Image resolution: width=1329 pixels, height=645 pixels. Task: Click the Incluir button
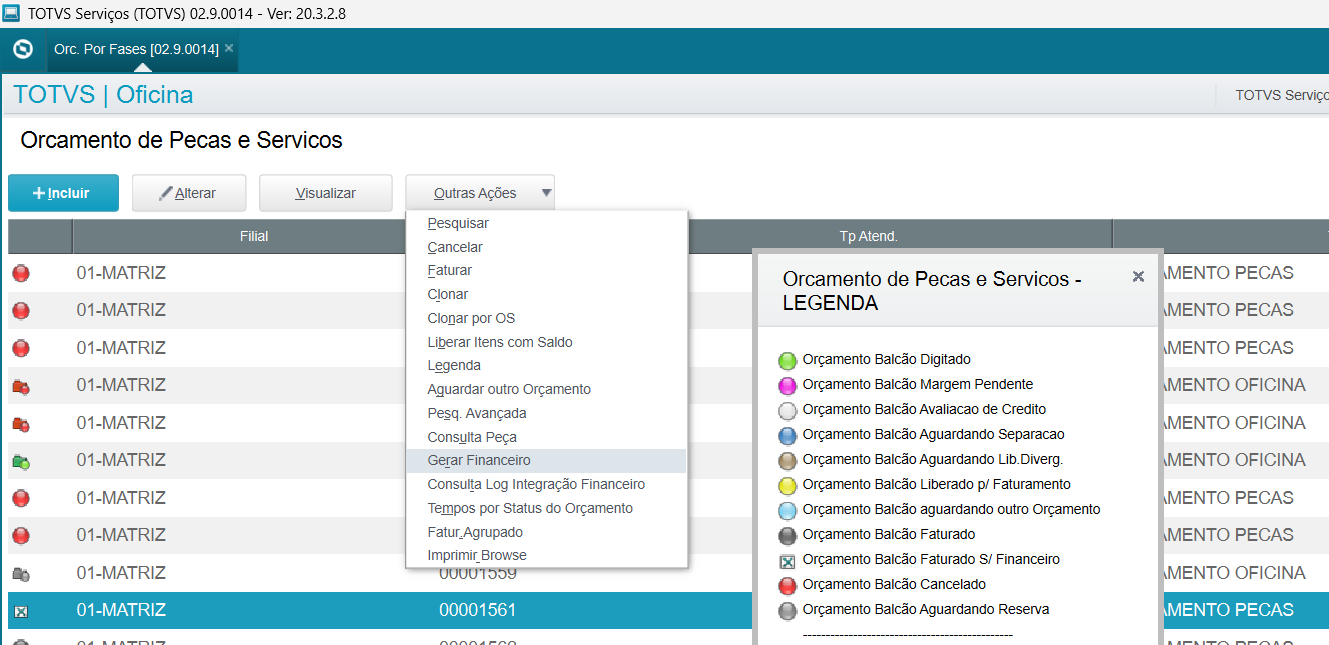coord(63,193)
